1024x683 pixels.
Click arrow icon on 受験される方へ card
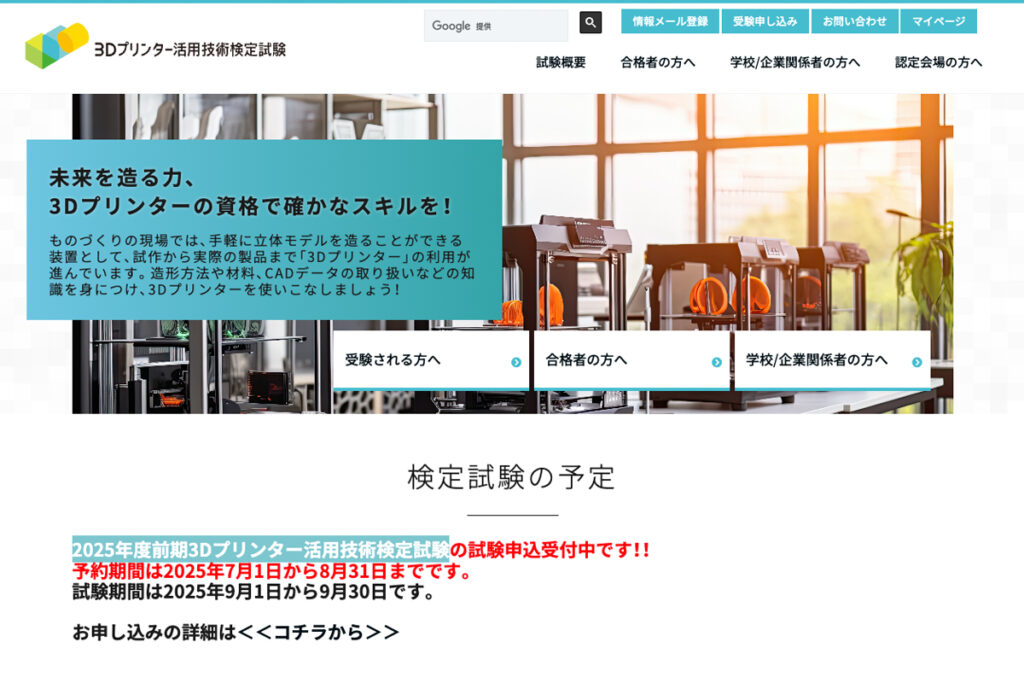[516, 362]
